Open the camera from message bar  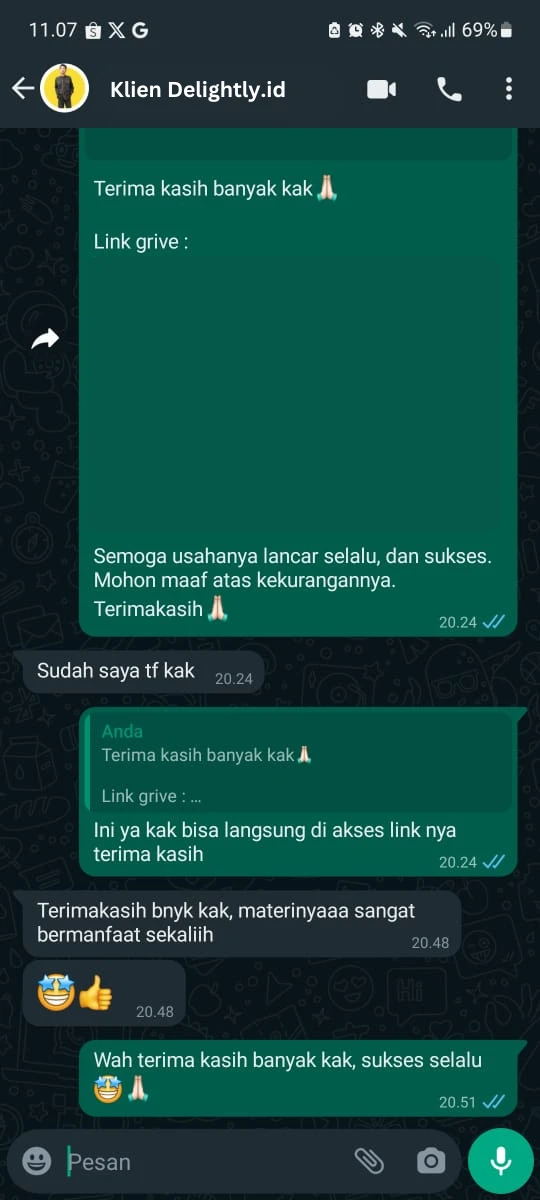[431, 1160]
